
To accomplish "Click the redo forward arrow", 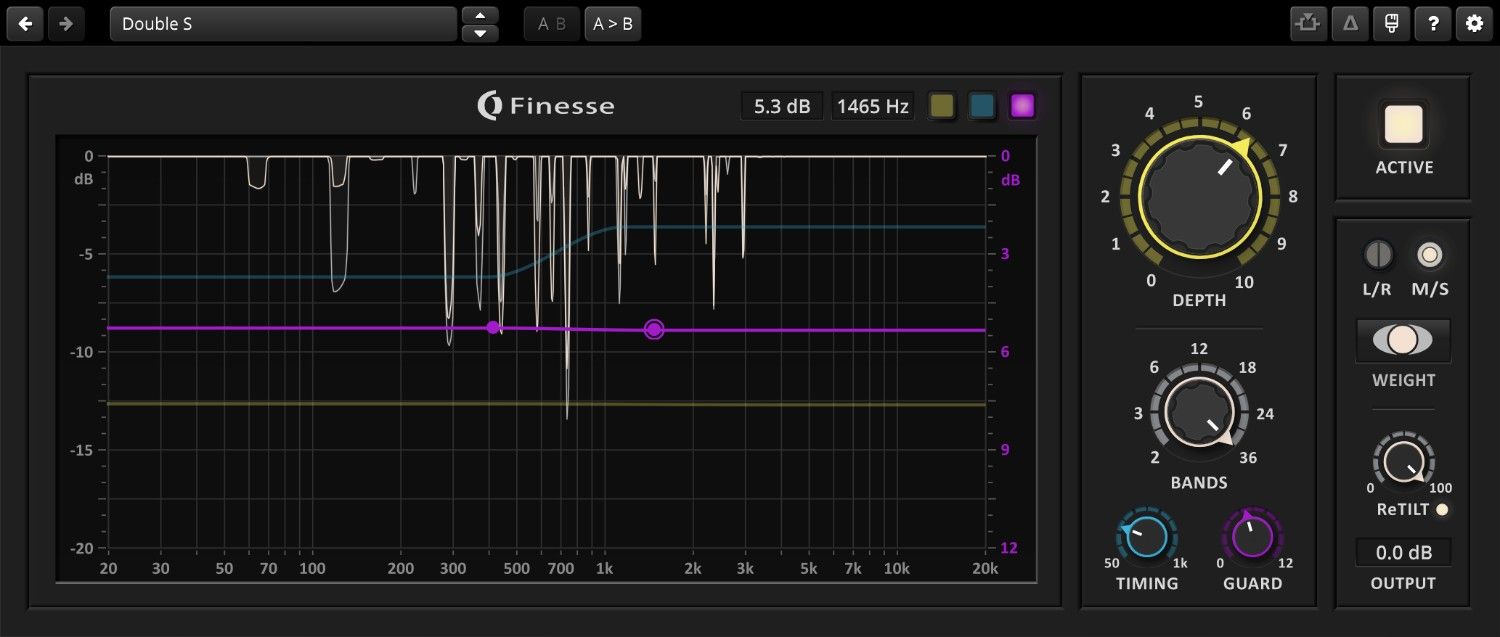I will 66,24.
